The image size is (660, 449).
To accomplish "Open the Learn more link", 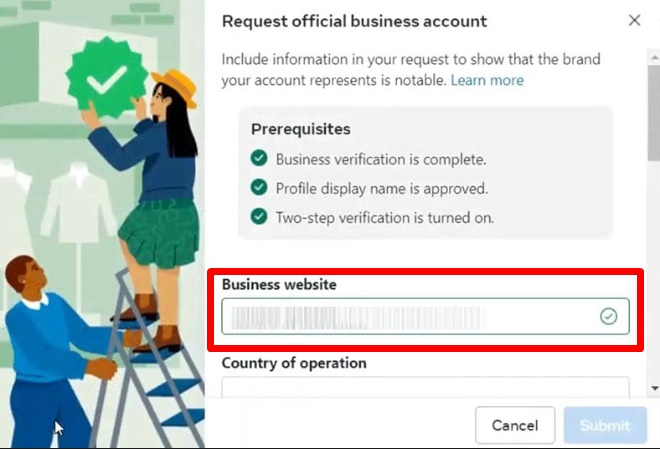I will point(487,80).
